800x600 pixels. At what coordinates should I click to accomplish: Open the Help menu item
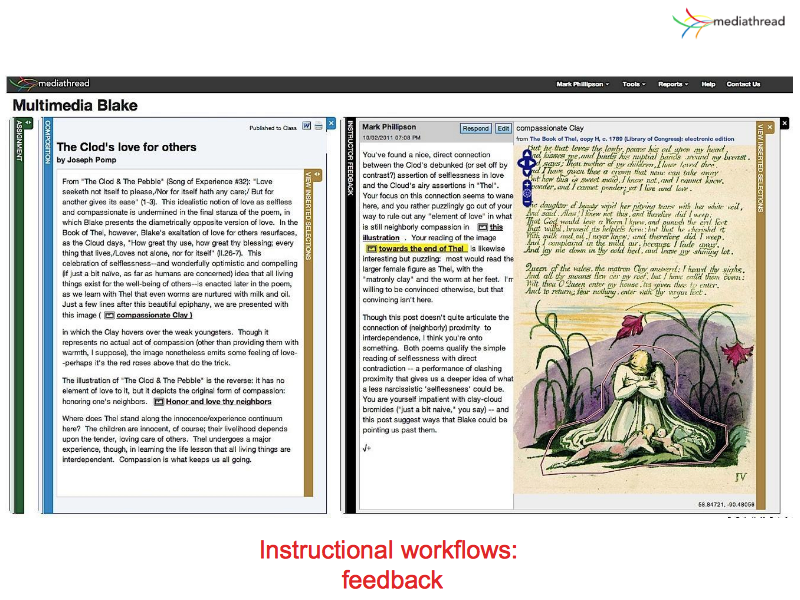(708, 84)
